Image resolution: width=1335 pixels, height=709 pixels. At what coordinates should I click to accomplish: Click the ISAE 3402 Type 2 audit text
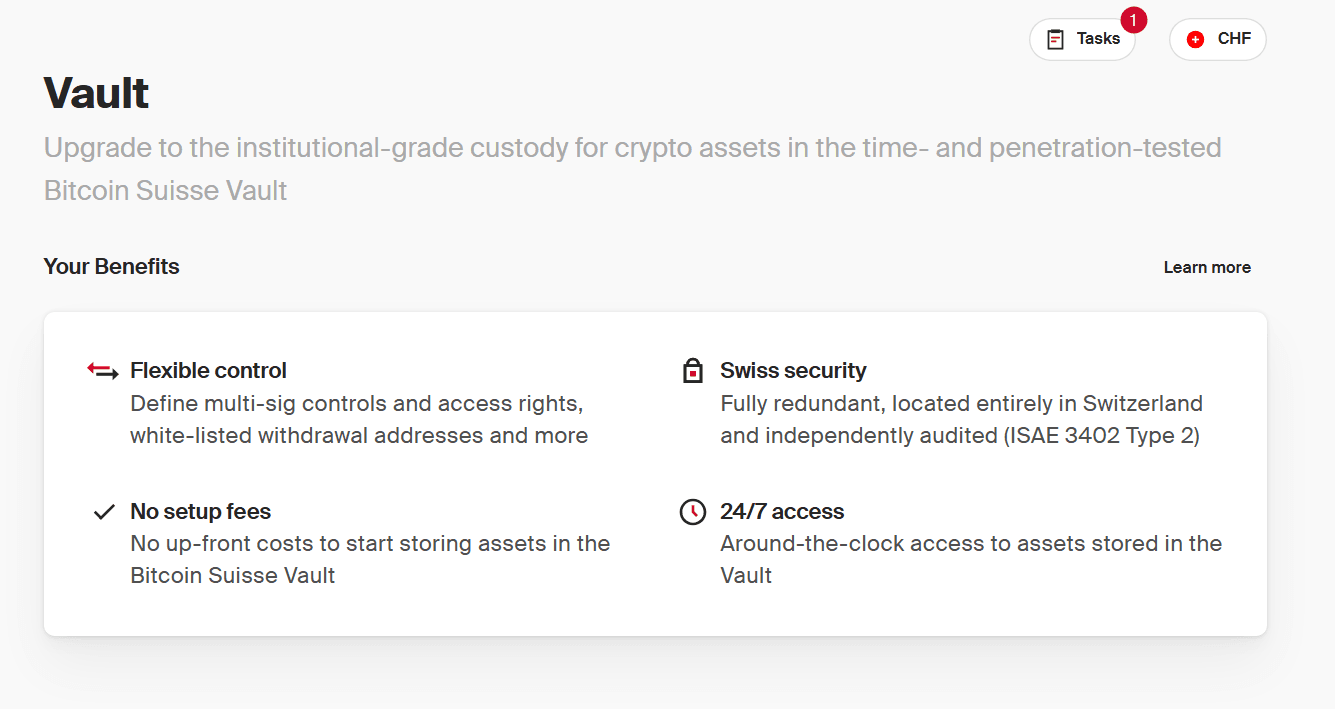click(x=1100, y=436)
